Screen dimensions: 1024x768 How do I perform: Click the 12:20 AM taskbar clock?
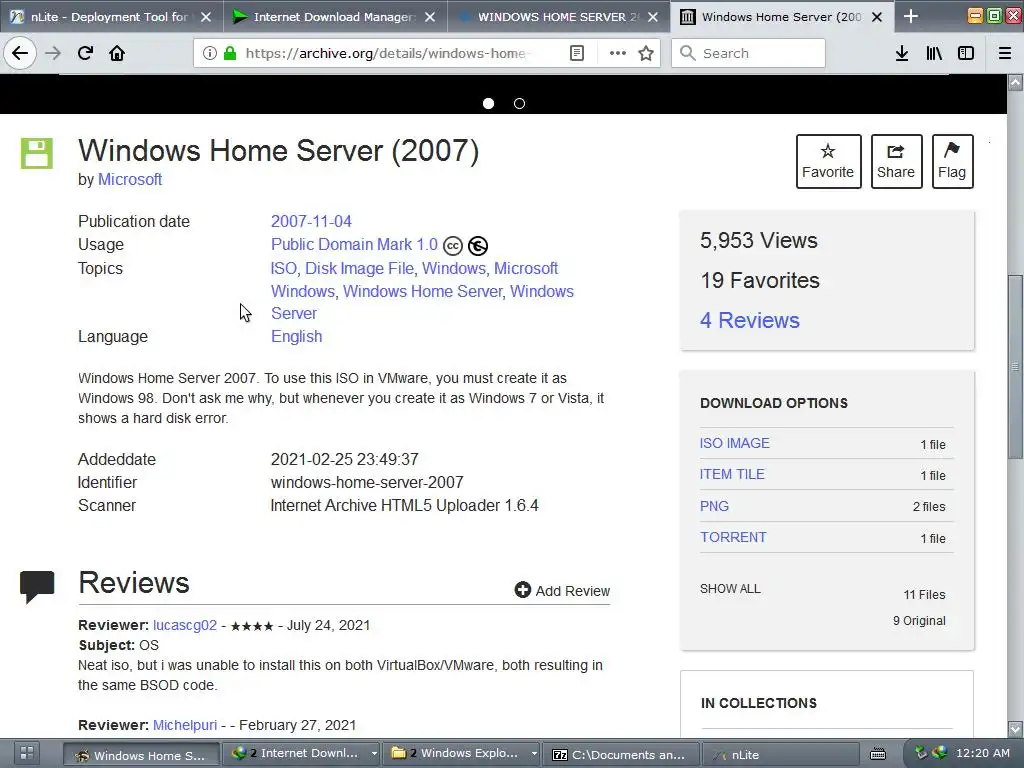(x=982, y=753)
